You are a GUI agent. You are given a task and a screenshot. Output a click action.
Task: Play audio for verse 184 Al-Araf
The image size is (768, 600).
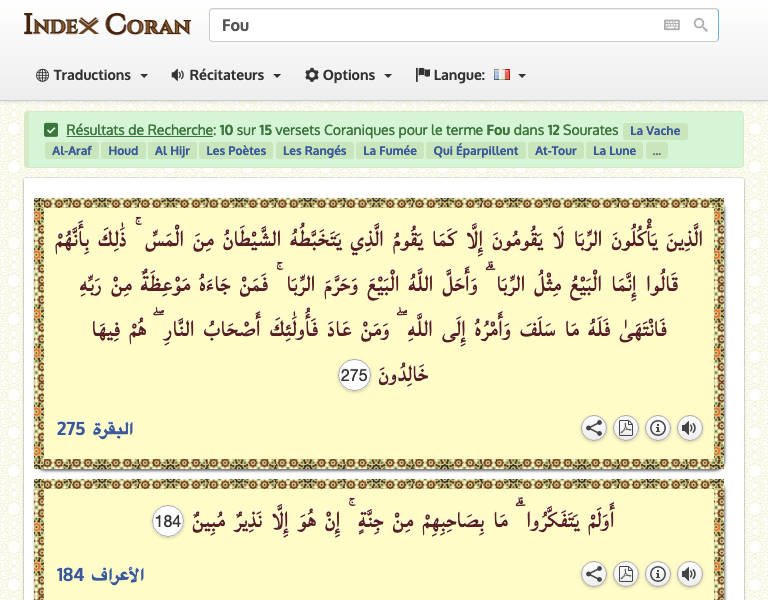click(689, 574)
